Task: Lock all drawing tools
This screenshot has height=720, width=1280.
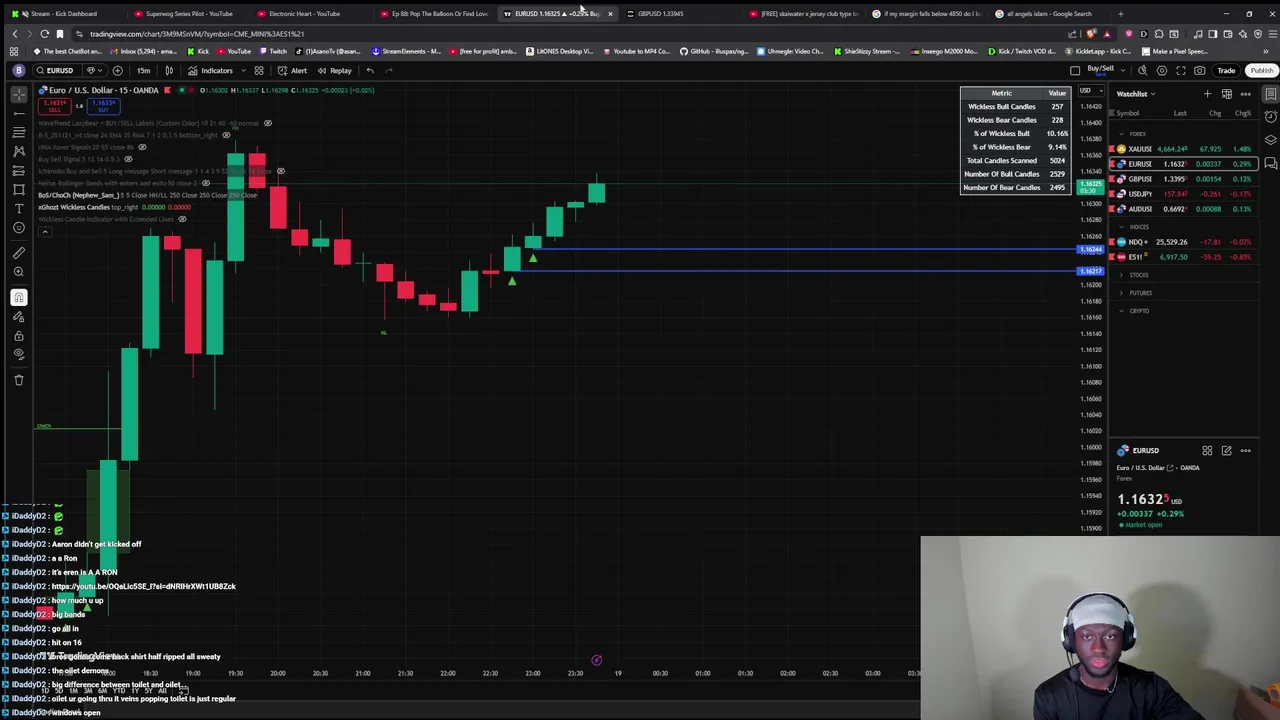Action: tap(19, 335)
